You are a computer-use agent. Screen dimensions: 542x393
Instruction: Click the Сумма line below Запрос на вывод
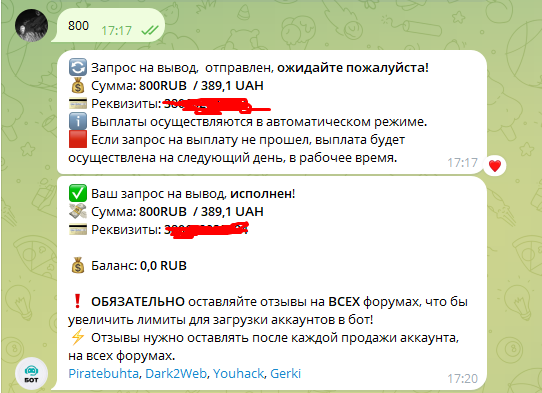click(177, 85)
